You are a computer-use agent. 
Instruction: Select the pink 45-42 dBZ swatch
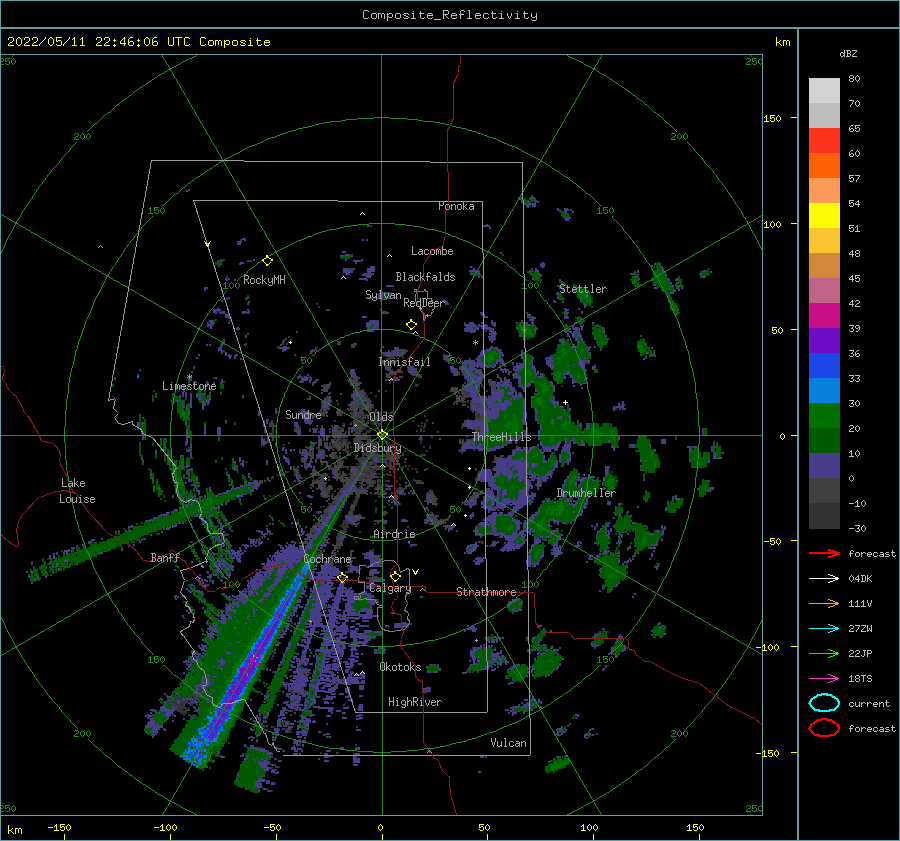tap(824, 291)
